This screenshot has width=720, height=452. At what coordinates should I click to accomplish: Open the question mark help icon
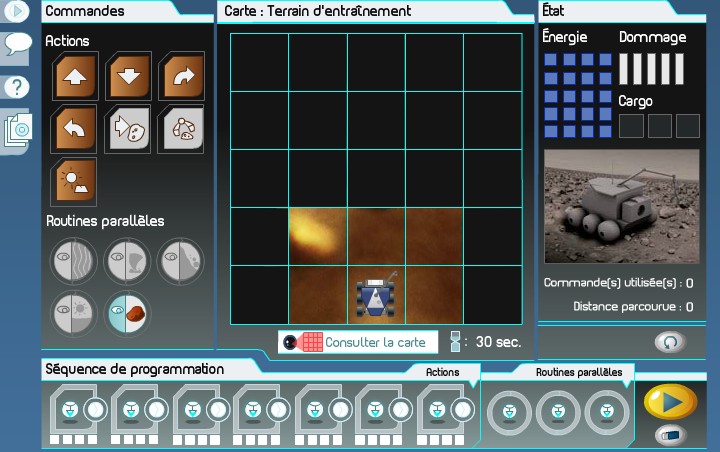click(17, 87)
